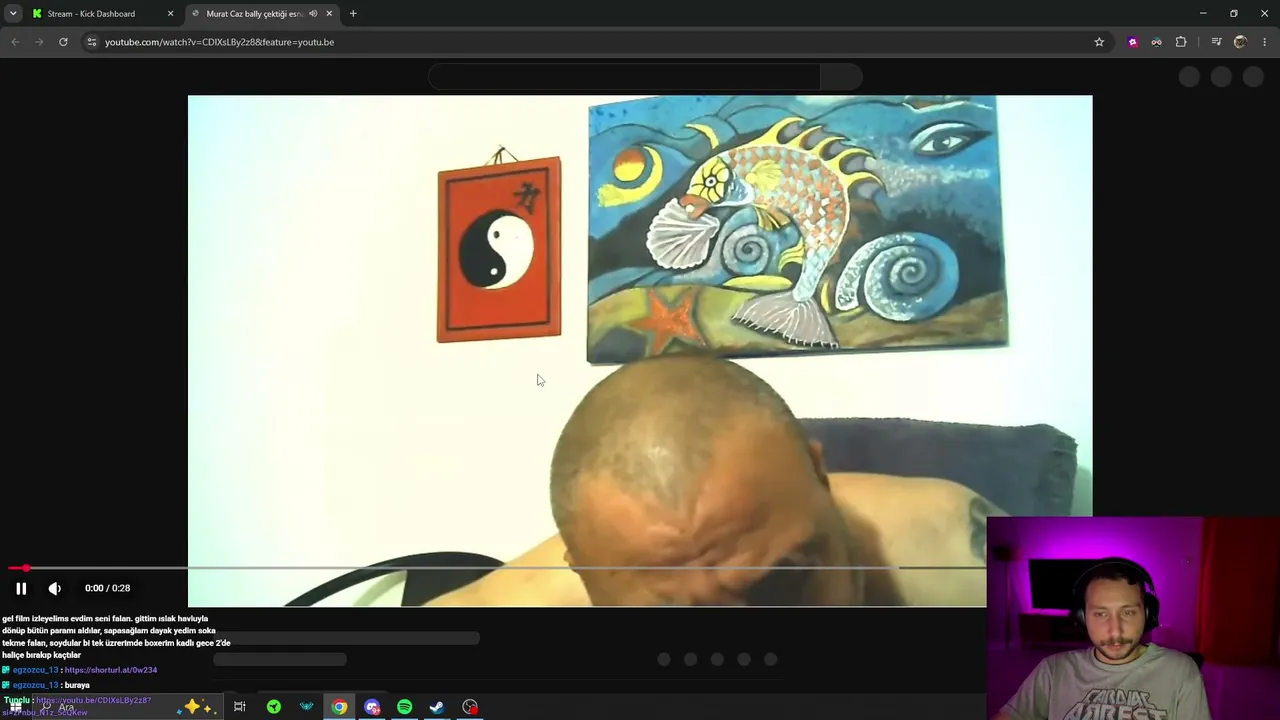Click the video player frame
1280x720 pixels.
640,350
